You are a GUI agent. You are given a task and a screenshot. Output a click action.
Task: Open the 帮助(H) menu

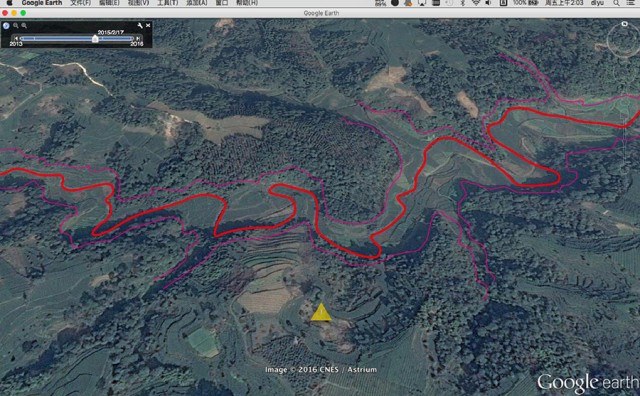pyautogui.click(x=247, y=3)
